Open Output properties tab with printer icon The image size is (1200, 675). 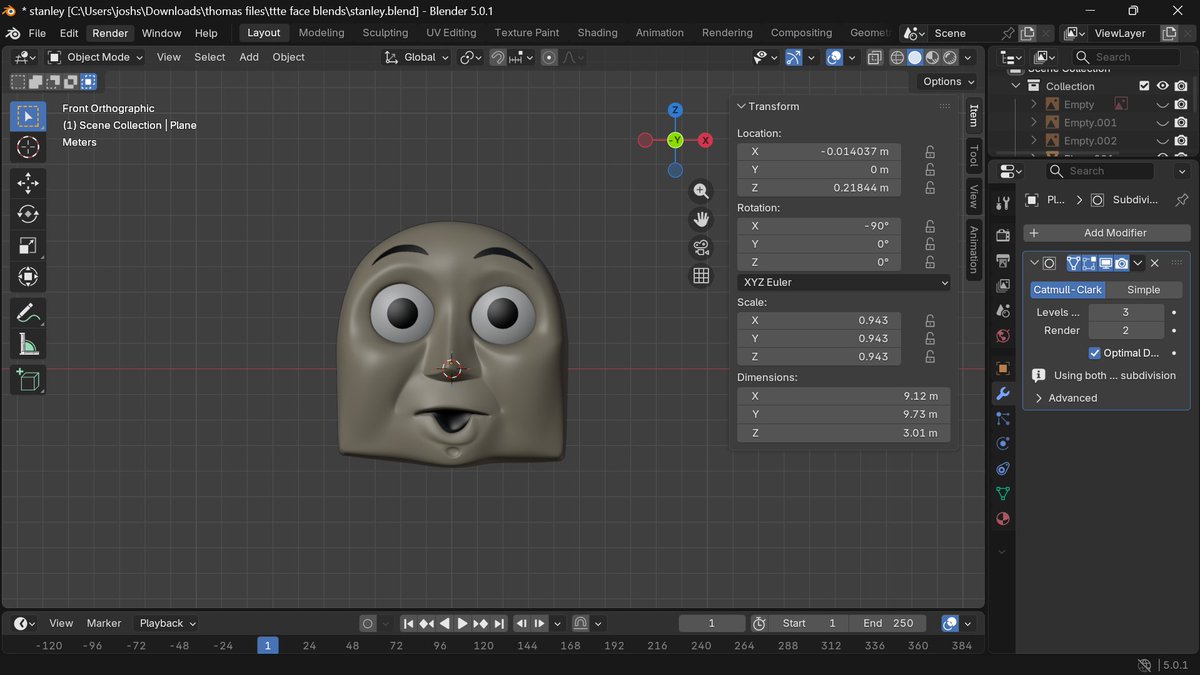coord(1003,261)
